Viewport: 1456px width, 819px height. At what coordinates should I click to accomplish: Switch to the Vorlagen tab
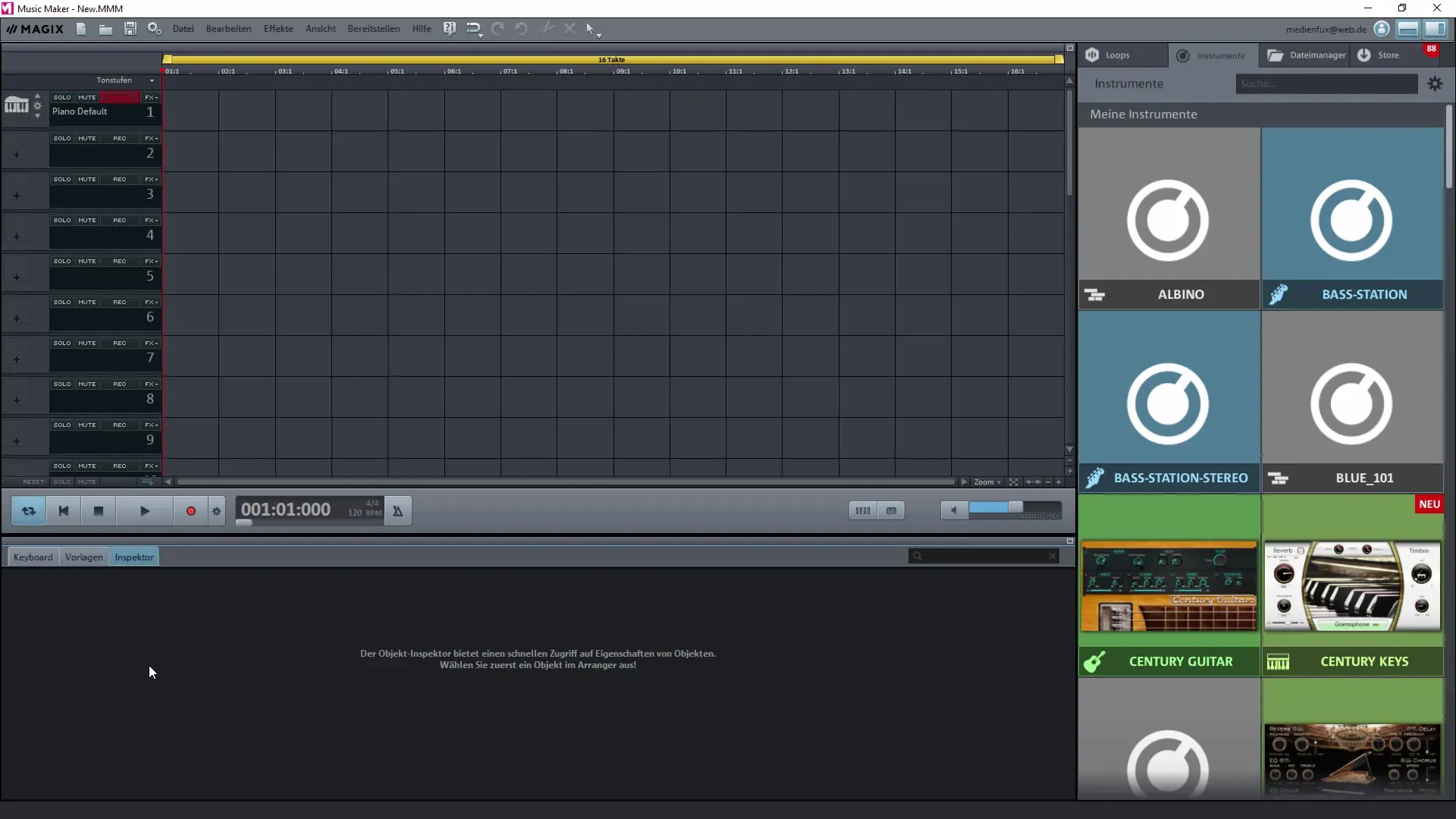pos(83,557)
